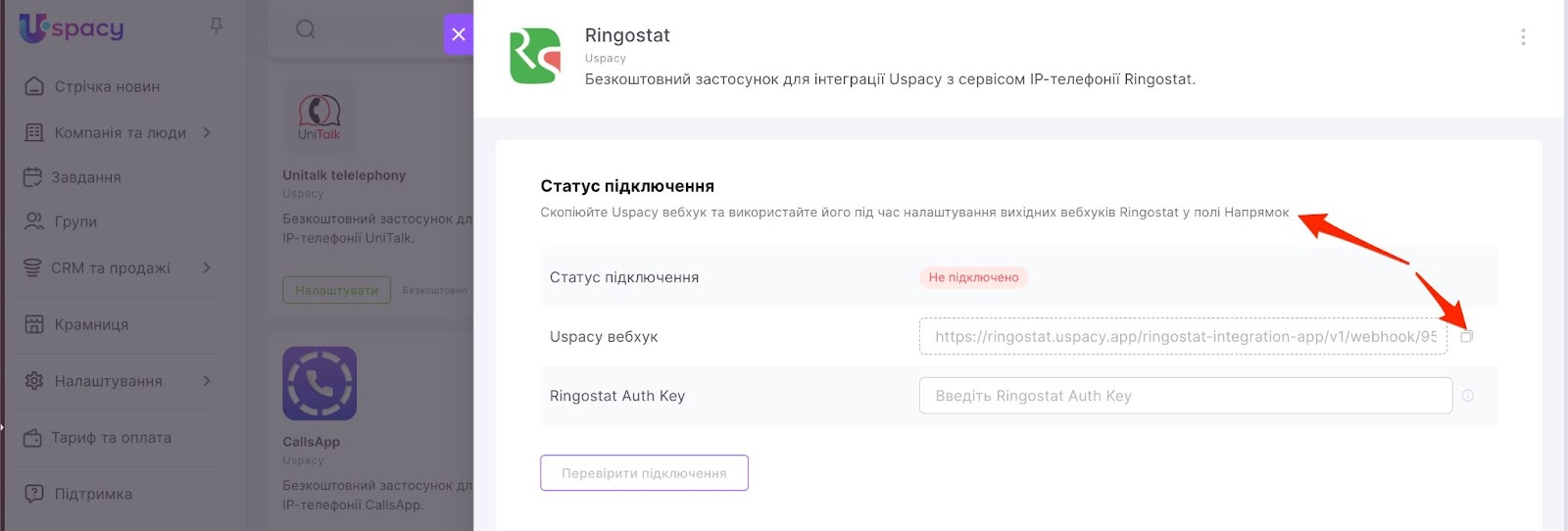Click the Ringostat title heading
Viewport: 1568px width, 531px height.
coord(627,35)
